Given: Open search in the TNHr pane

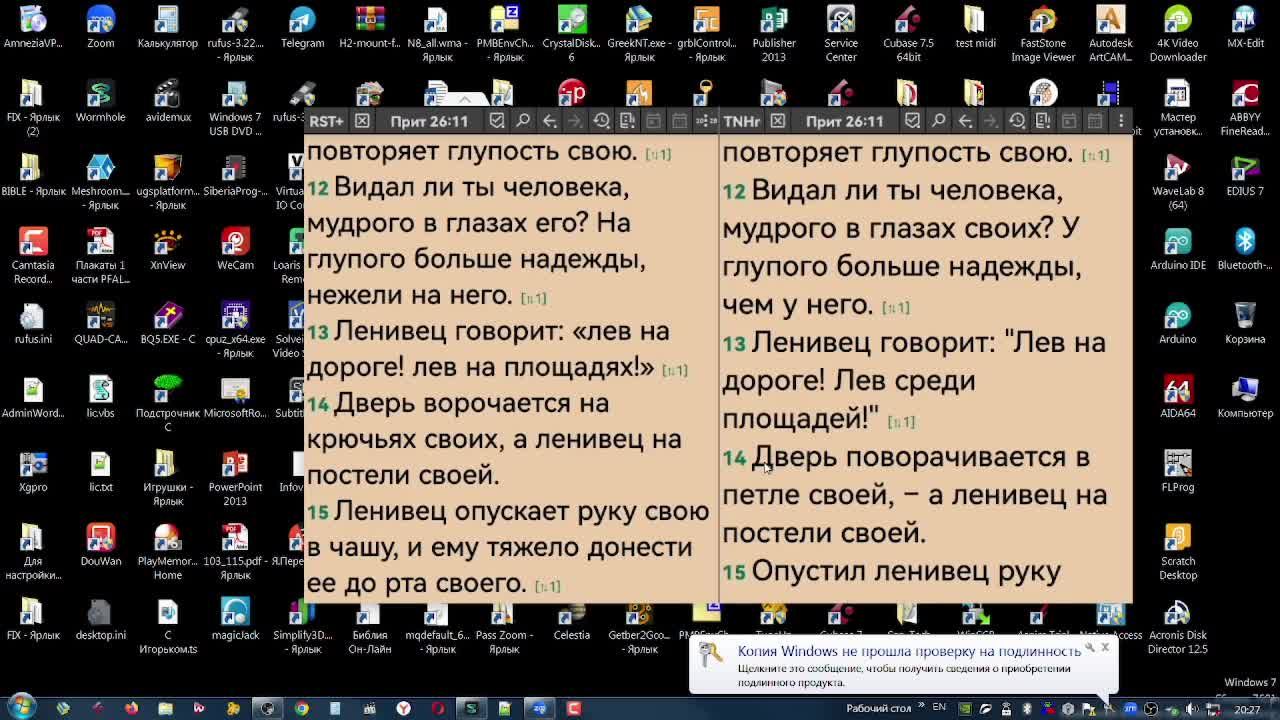Looking at the screenshot, I should click(939, 121).
